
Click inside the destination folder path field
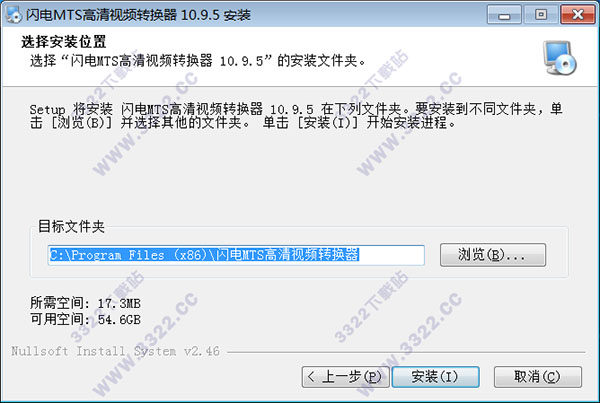[236, 255]
